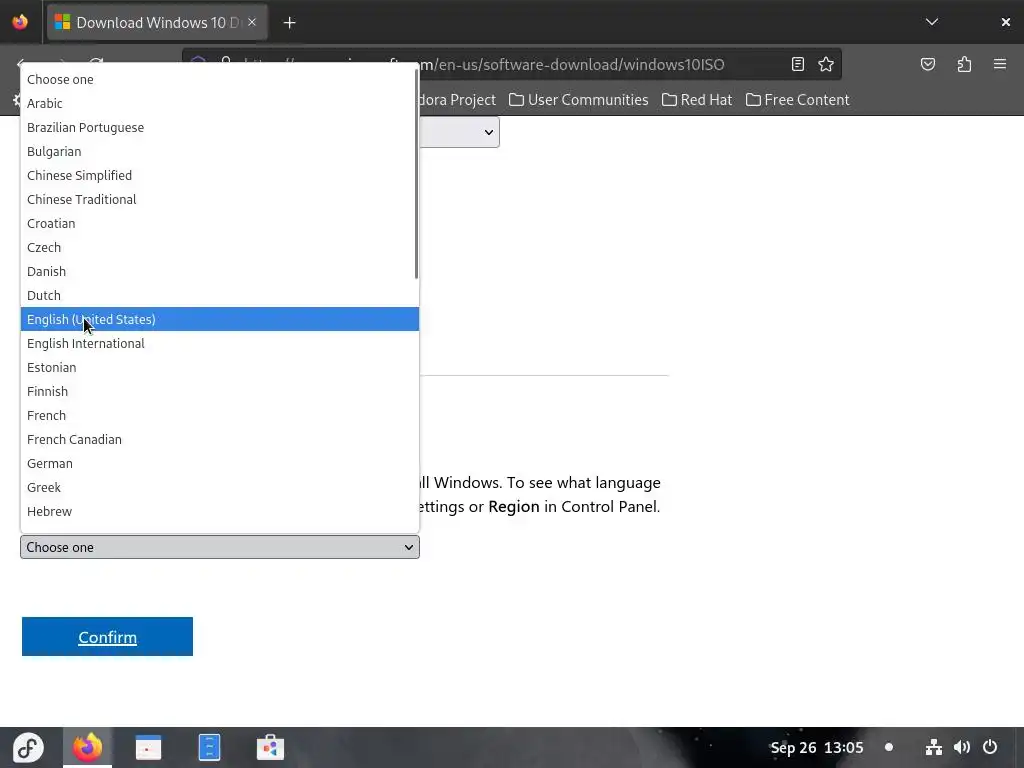The height and width of the screenshot is (768, 1024).
Task: Select the Download Windows 10 tab
Action: point(155,23)
